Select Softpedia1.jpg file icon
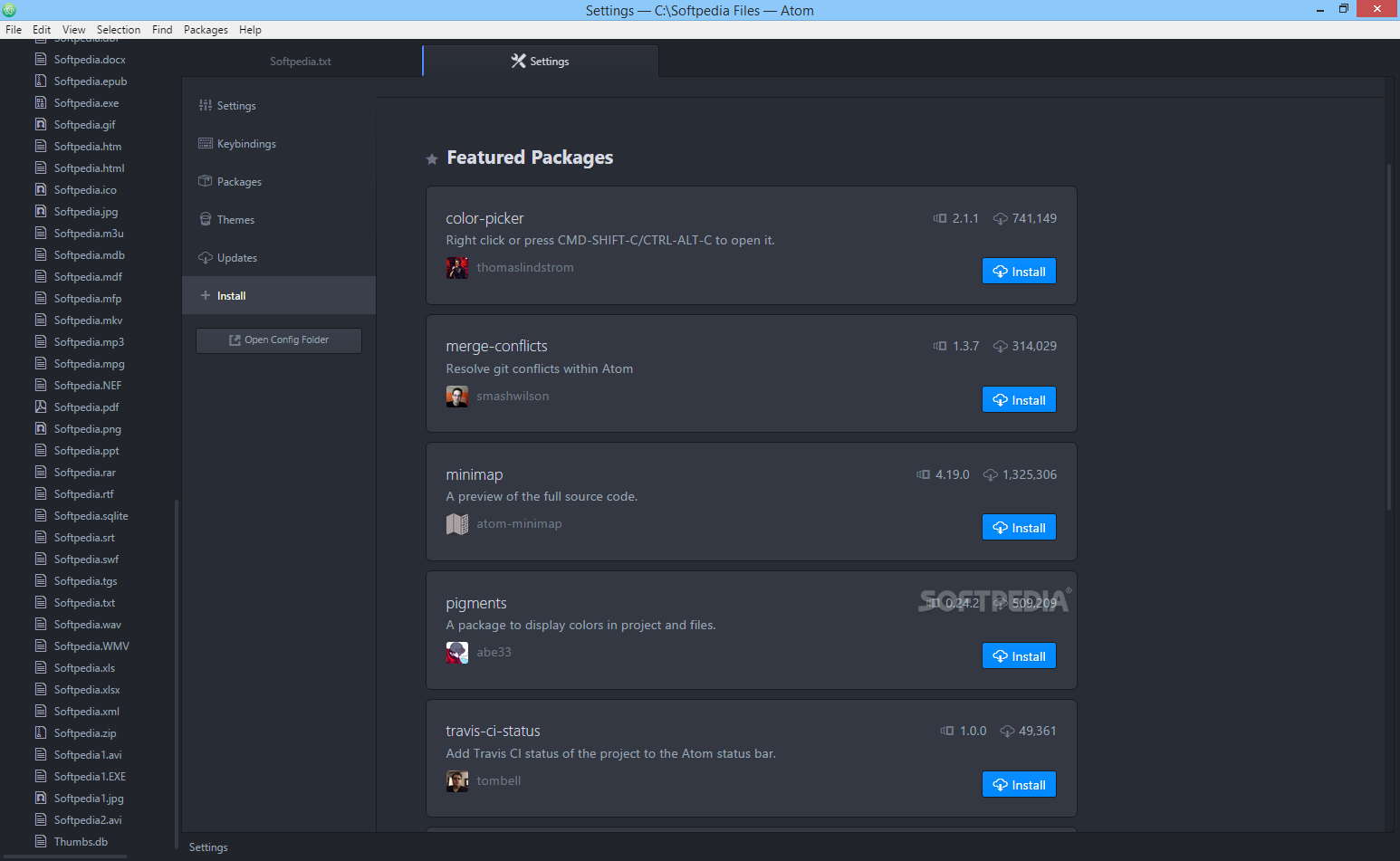The image size is (1400, 861). [41, 799]
